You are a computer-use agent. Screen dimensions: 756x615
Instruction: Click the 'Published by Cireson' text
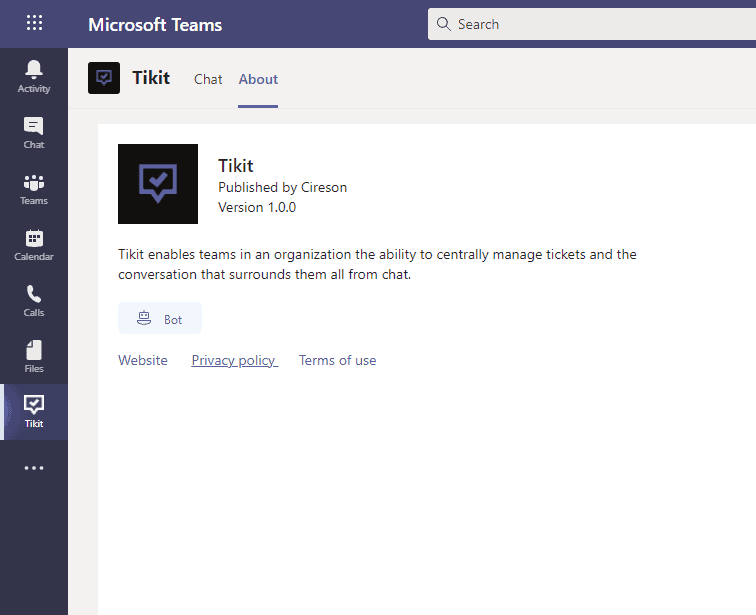(283, 187)
